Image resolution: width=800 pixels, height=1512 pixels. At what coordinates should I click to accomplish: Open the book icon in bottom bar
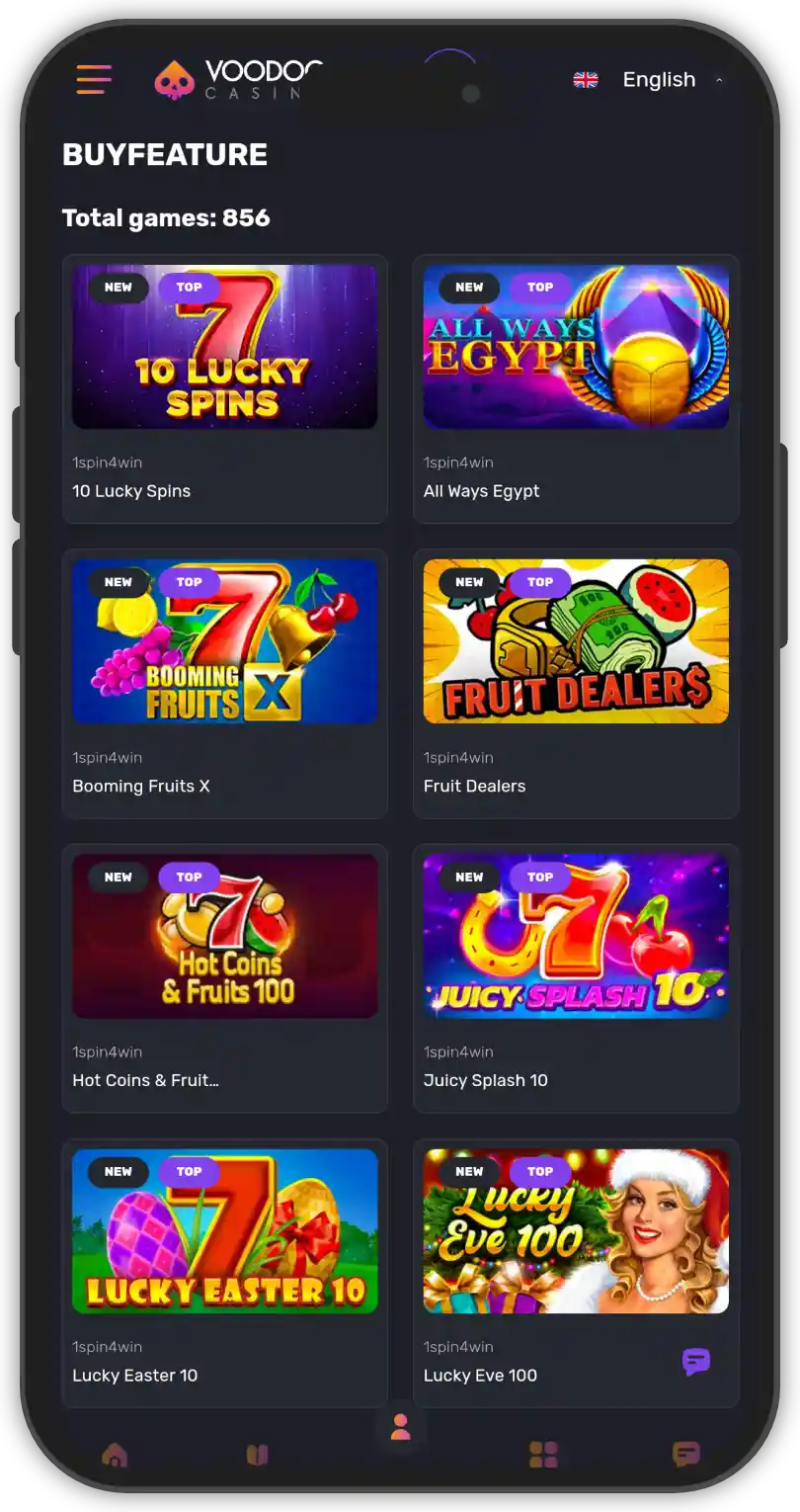tap(257, 1455)
